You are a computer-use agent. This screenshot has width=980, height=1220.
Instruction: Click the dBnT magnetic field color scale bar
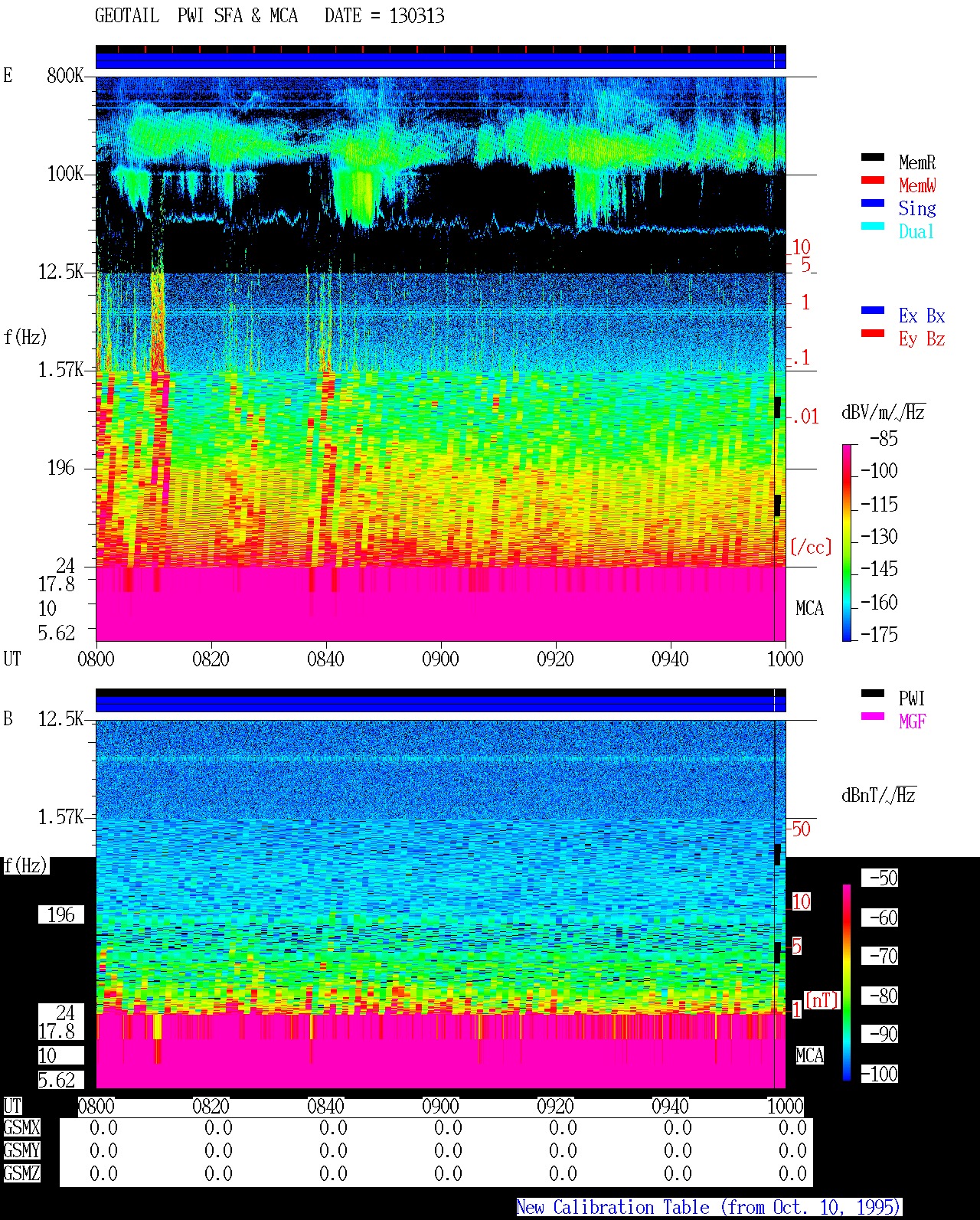[847, 983]
